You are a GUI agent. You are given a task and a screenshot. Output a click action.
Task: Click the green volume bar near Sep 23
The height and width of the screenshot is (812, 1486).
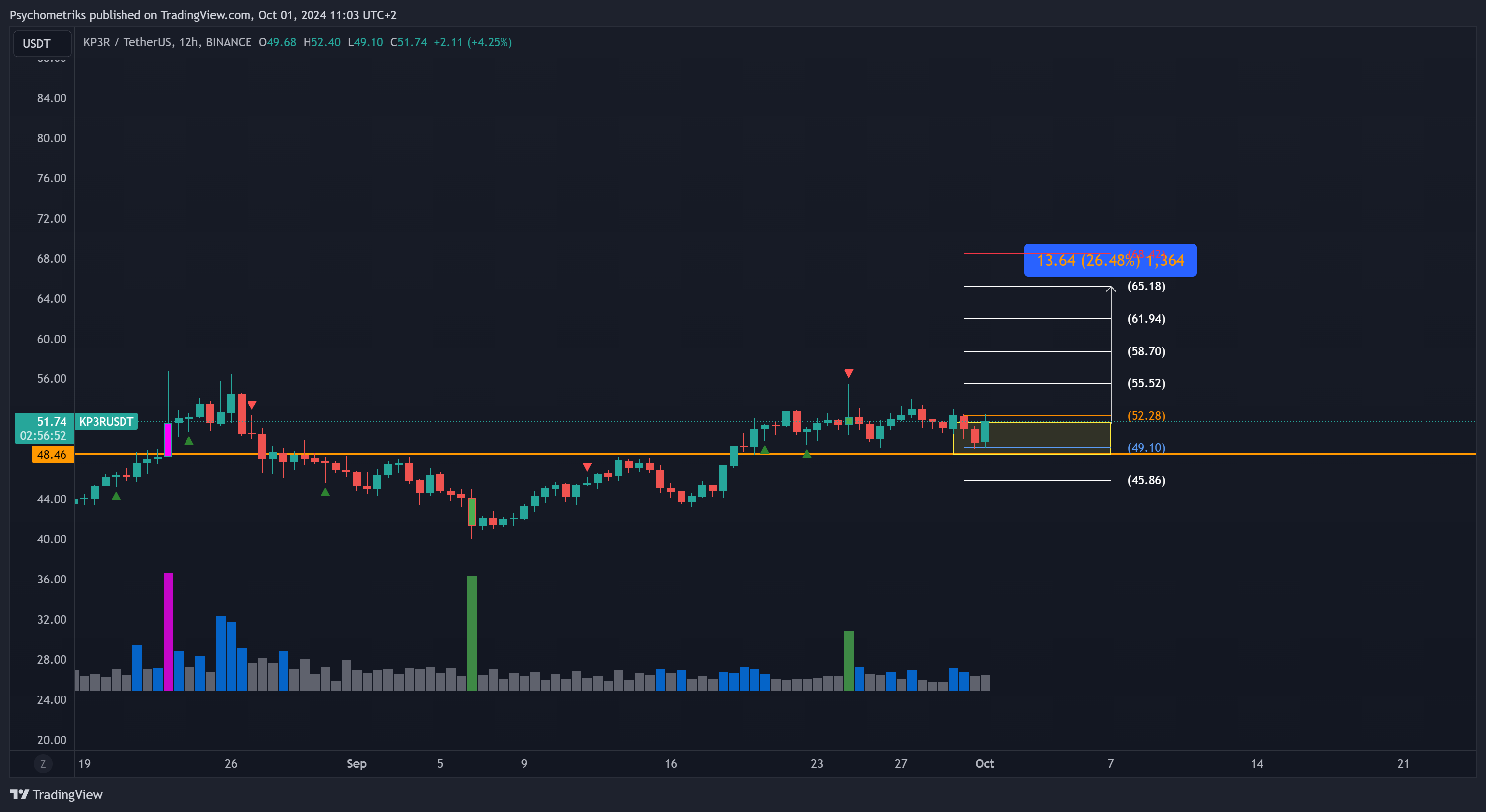849,661
